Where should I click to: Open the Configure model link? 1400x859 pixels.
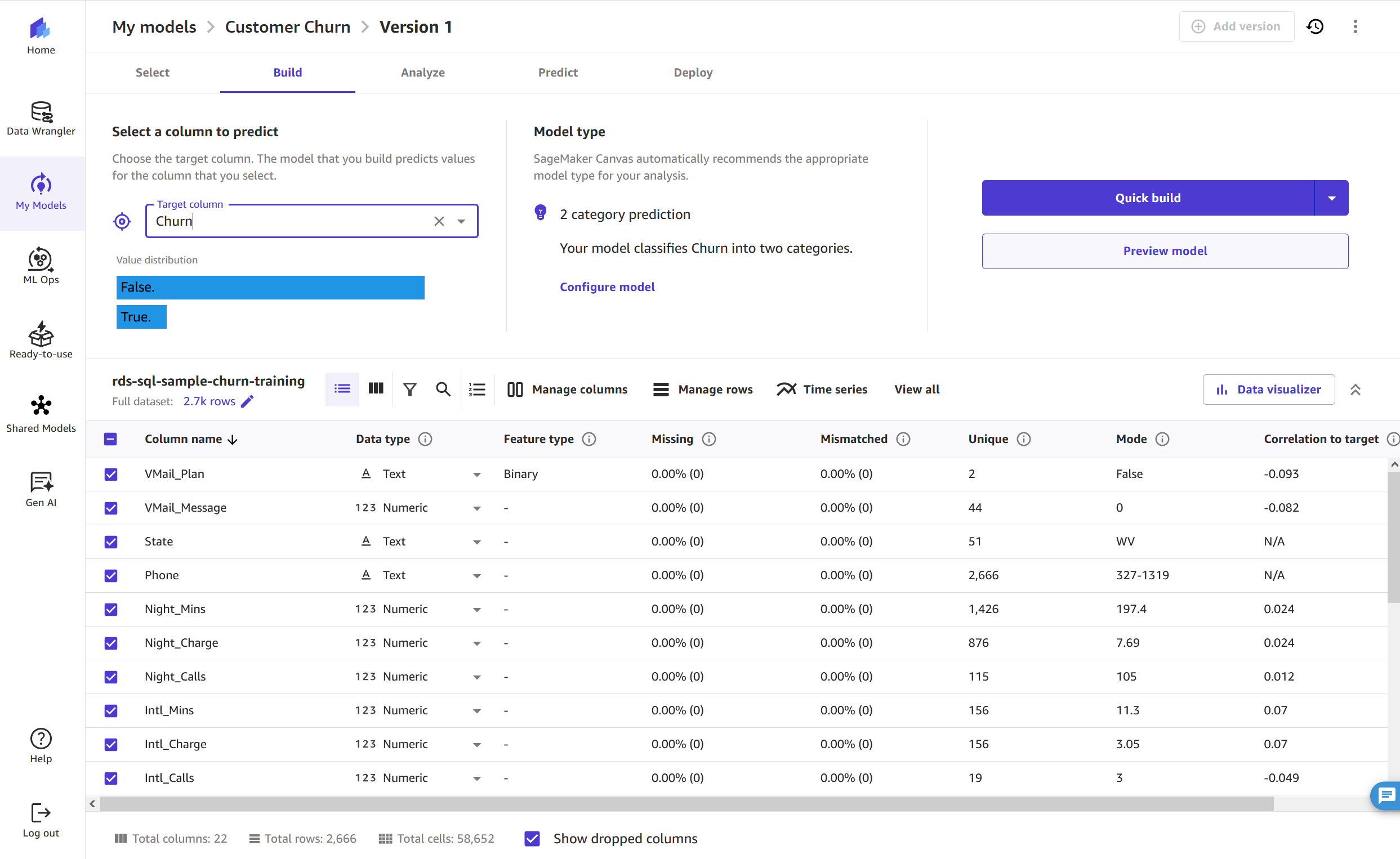607,287
